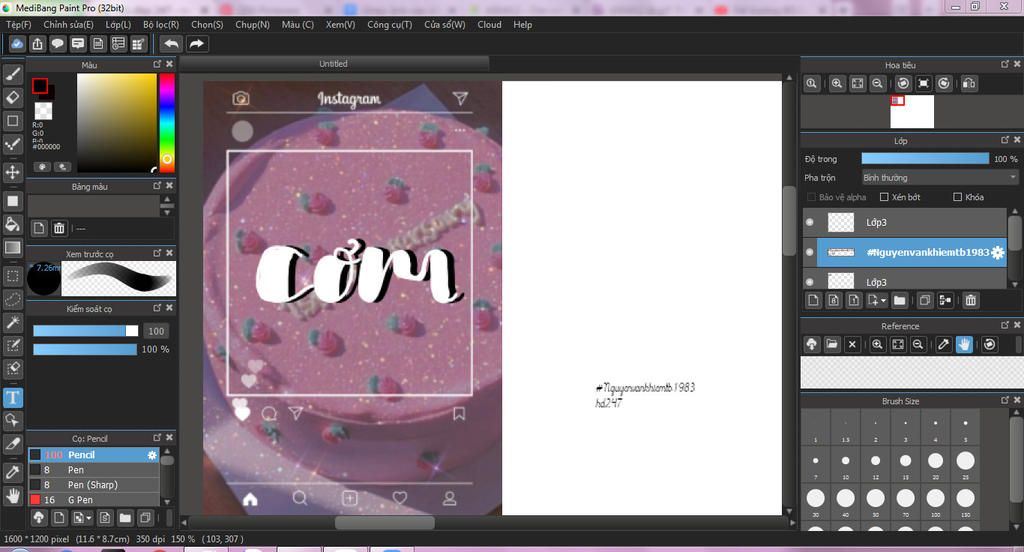Screen dimensions: 1024x552
Task: Select the Bucket fill tool
Action: click(x=12, y=224)
